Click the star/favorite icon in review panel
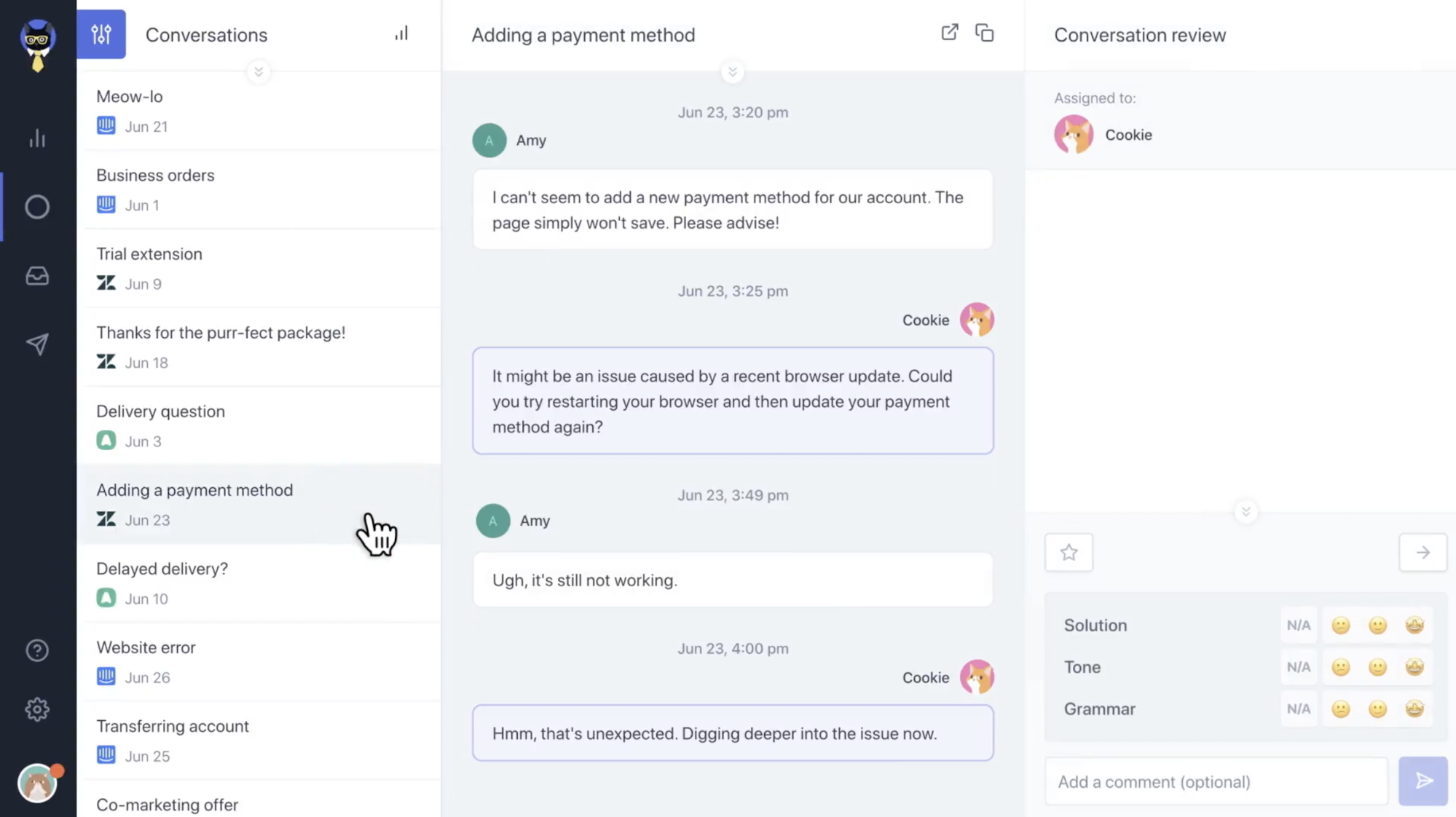The width and height of the screenshot is (1456, 817). click(1069, 551)
